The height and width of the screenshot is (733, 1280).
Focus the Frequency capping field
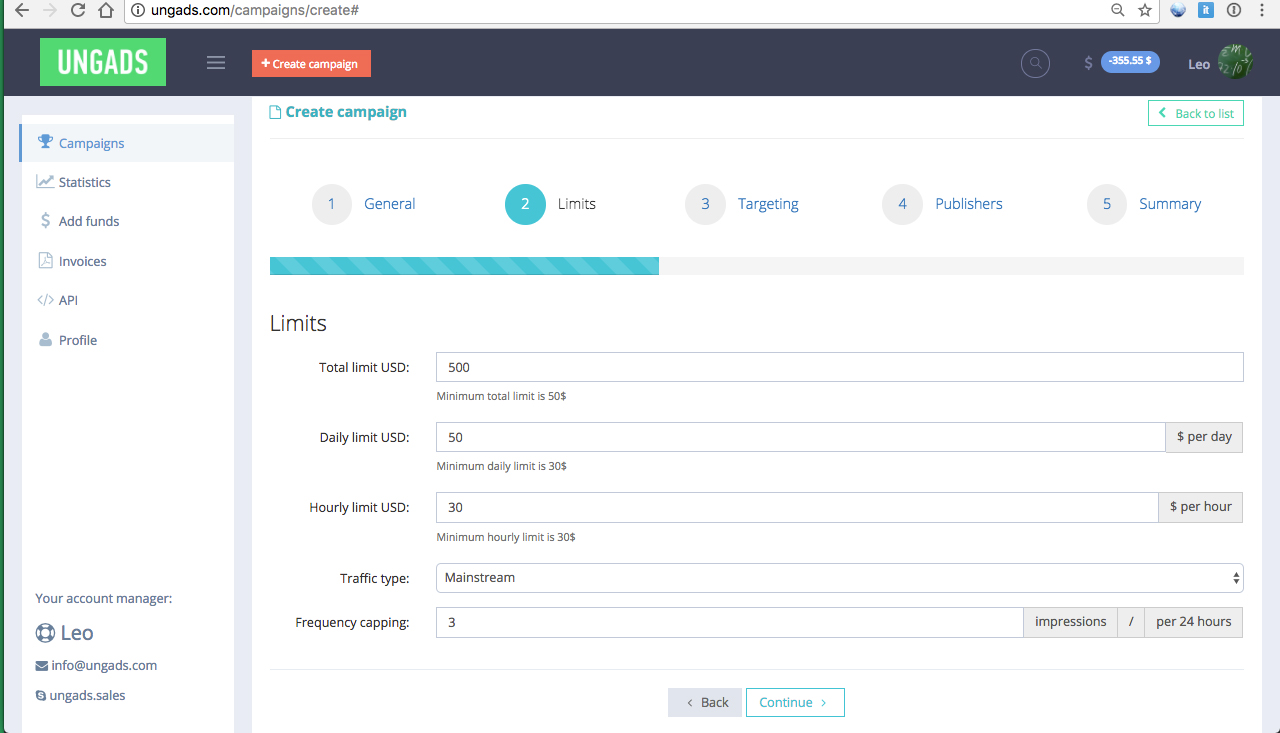(730, 622)
